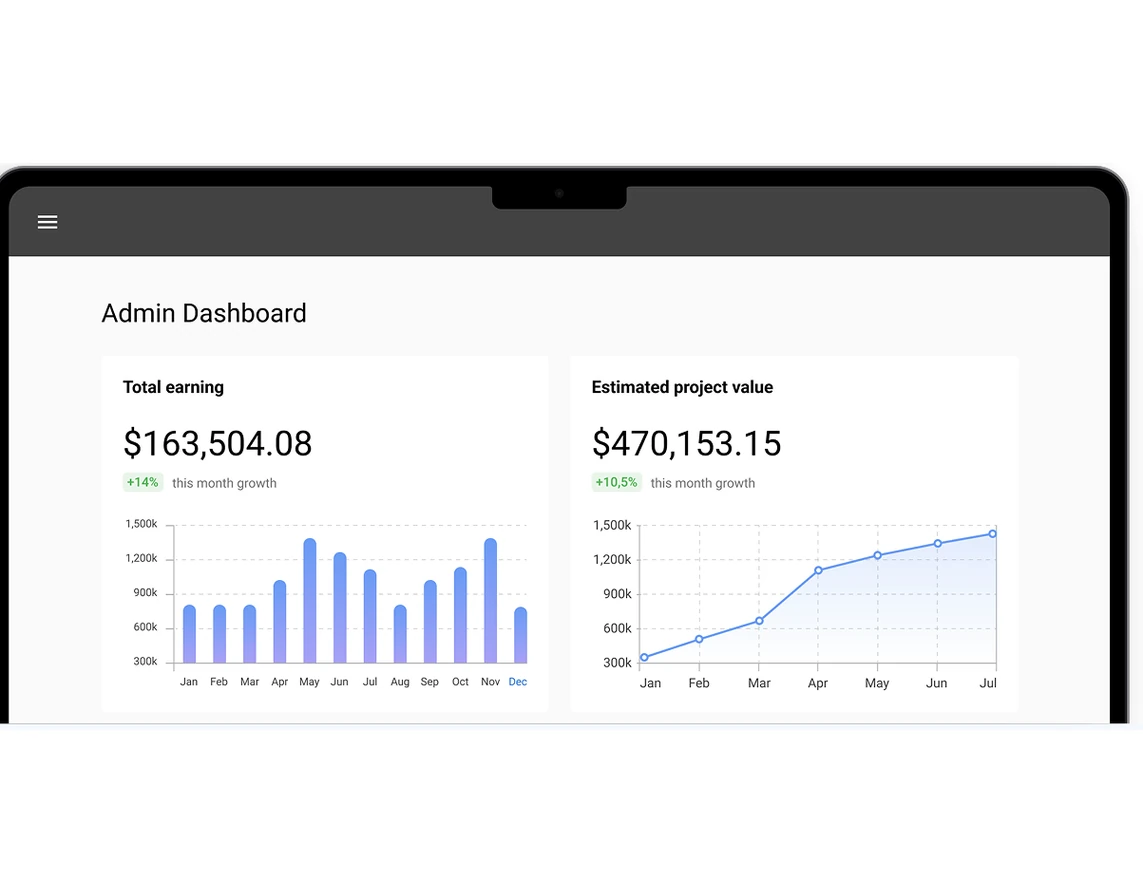Click the highlighted Dec month label
This screenshot has height=893, width=1143.
[517, 681]
